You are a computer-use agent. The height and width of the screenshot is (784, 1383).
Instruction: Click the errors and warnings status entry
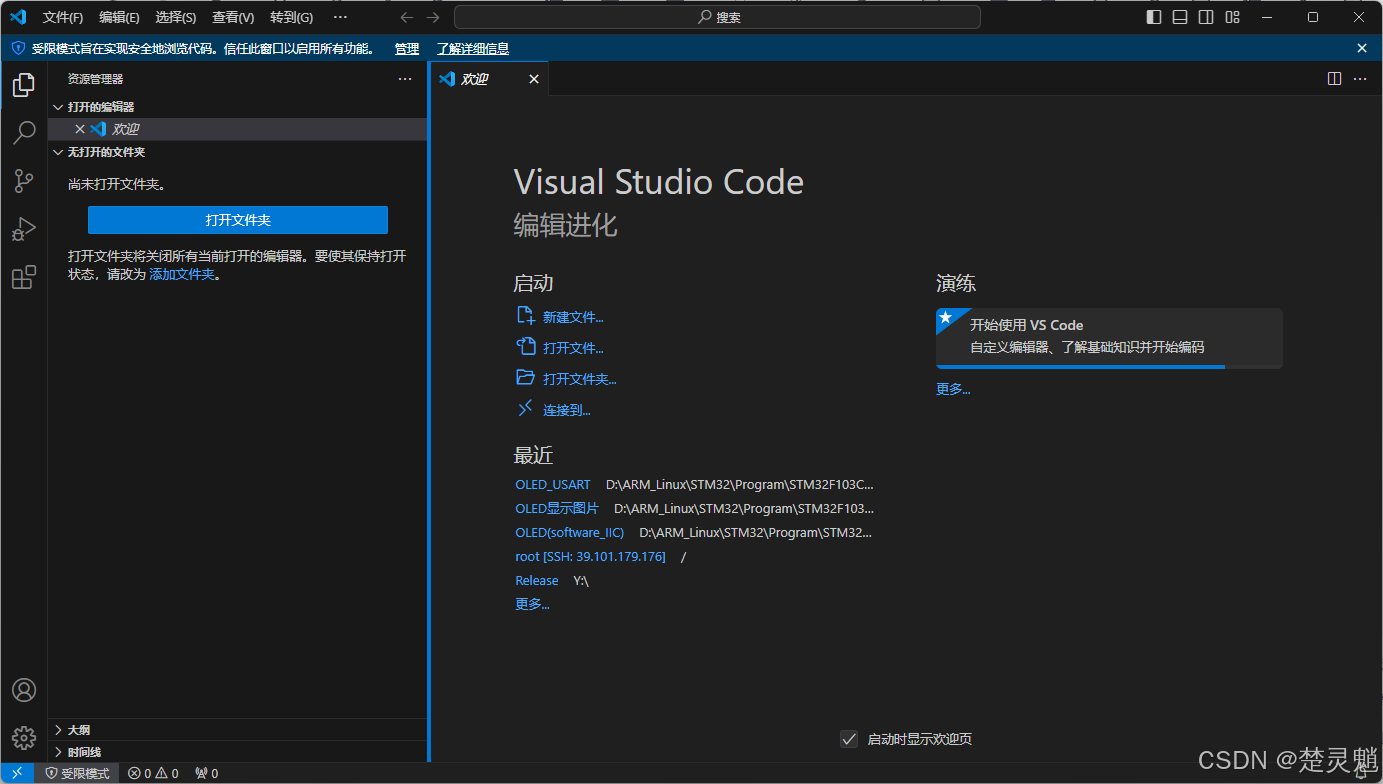coord(153,773)
